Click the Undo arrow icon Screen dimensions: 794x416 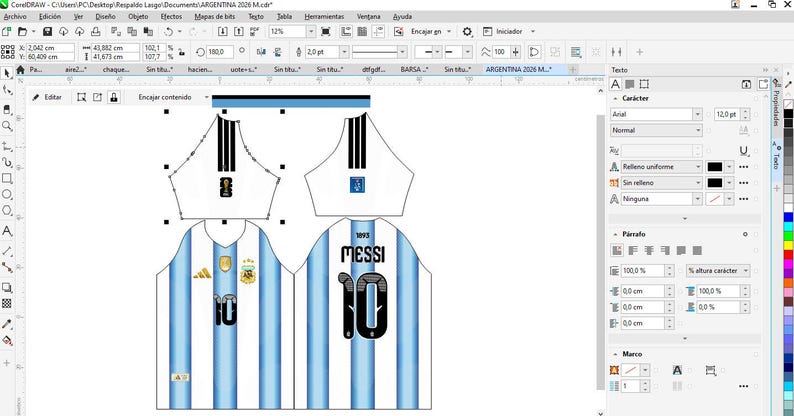[168, 31]
